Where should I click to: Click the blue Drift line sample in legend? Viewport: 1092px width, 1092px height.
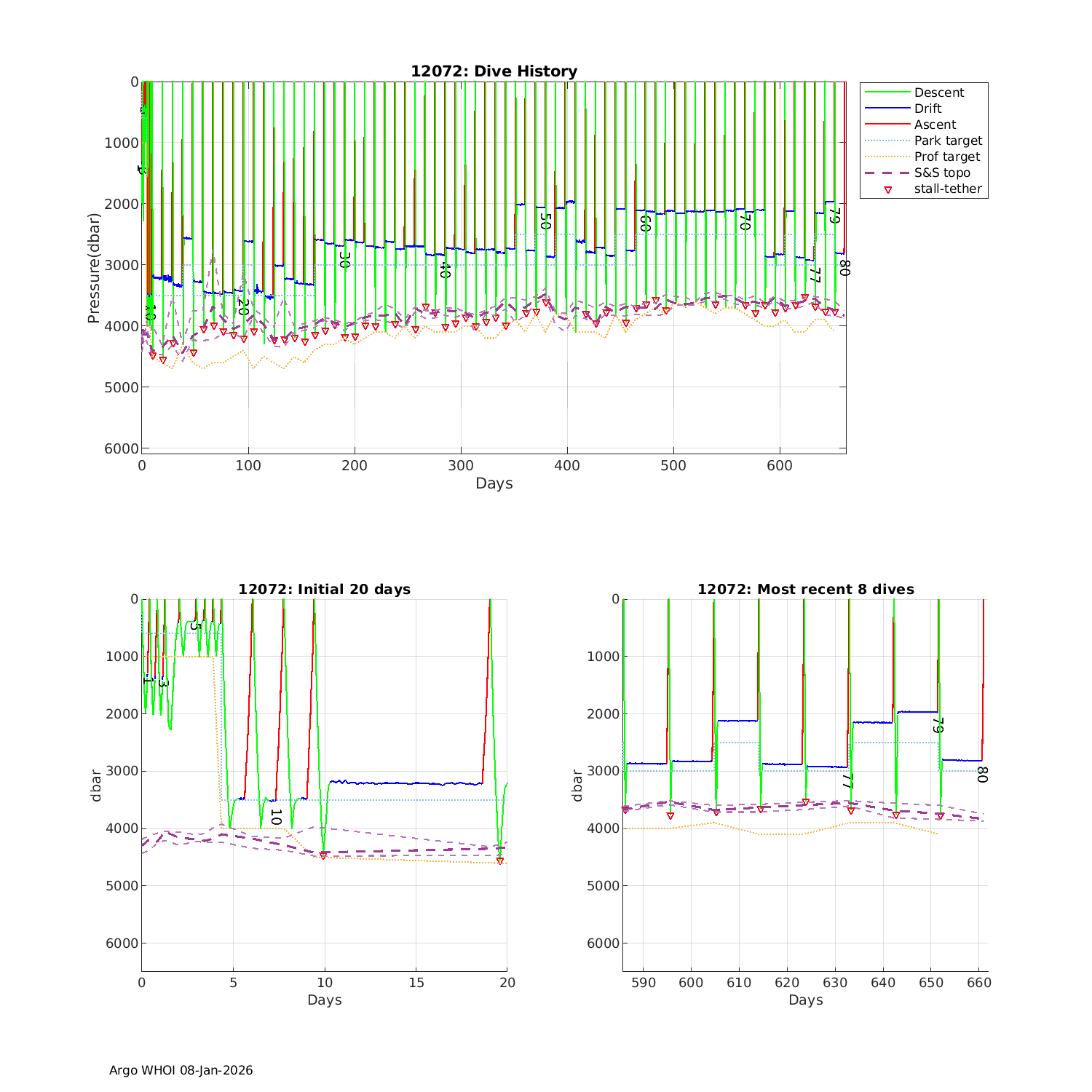(x=887, y=108)
